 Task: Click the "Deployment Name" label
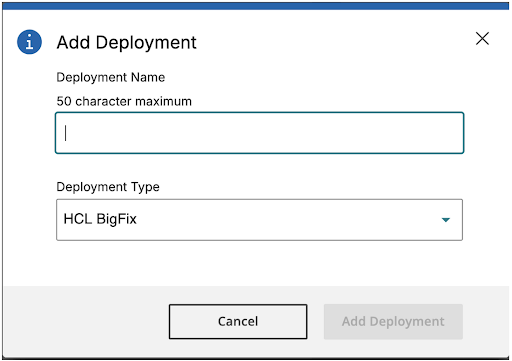[x=111, y=77]
